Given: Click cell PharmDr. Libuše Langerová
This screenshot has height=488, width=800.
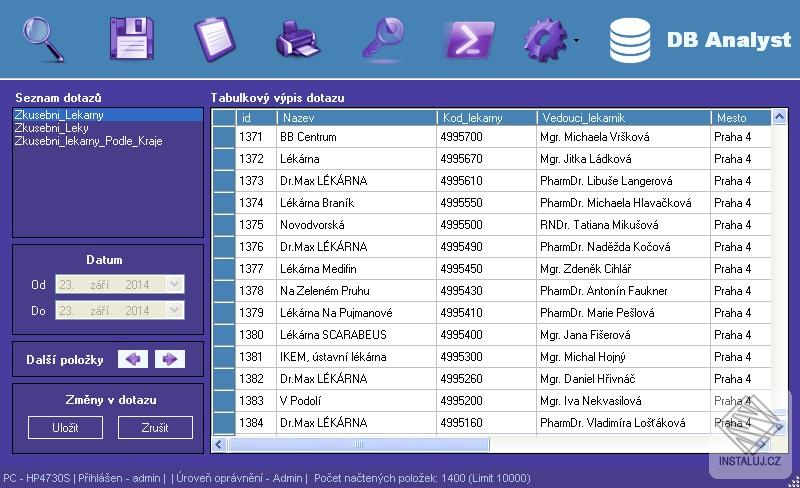Looking at the screenshot, I should pyautogui.click(x=623, y=181).
